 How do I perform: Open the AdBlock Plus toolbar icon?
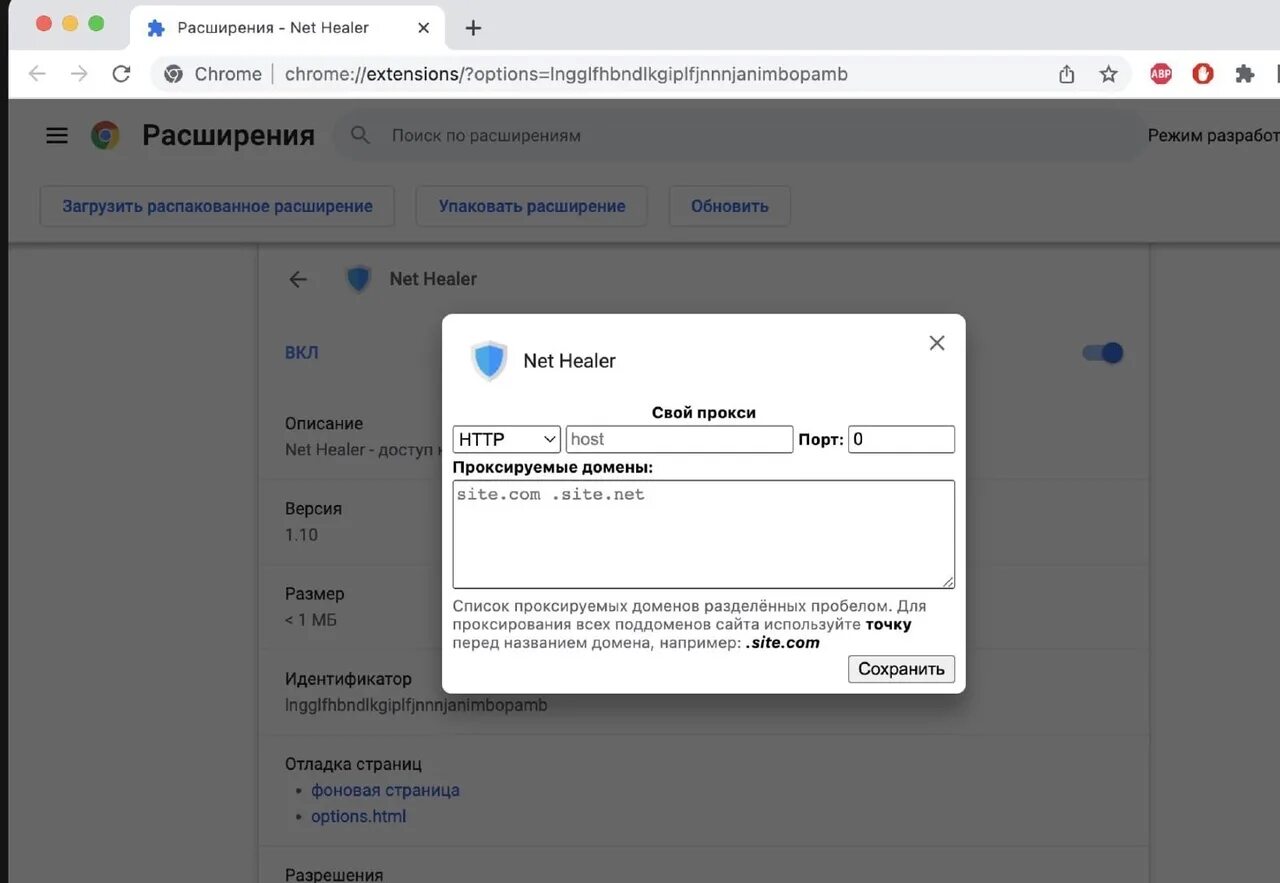tap(1160, 73)
